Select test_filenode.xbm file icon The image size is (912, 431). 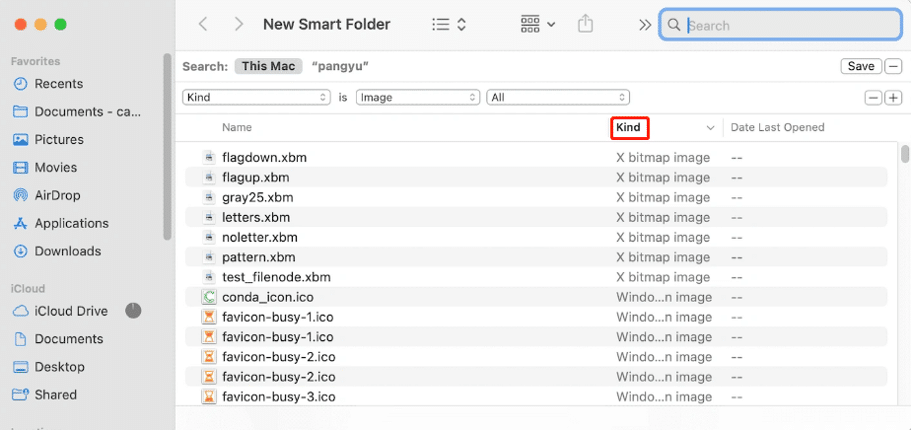tap(208, 277)
